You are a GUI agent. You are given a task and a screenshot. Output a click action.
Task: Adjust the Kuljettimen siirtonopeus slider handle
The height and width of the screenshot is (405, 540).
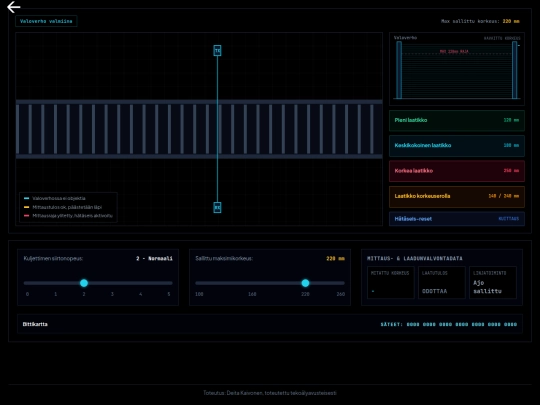click(84, 283)
